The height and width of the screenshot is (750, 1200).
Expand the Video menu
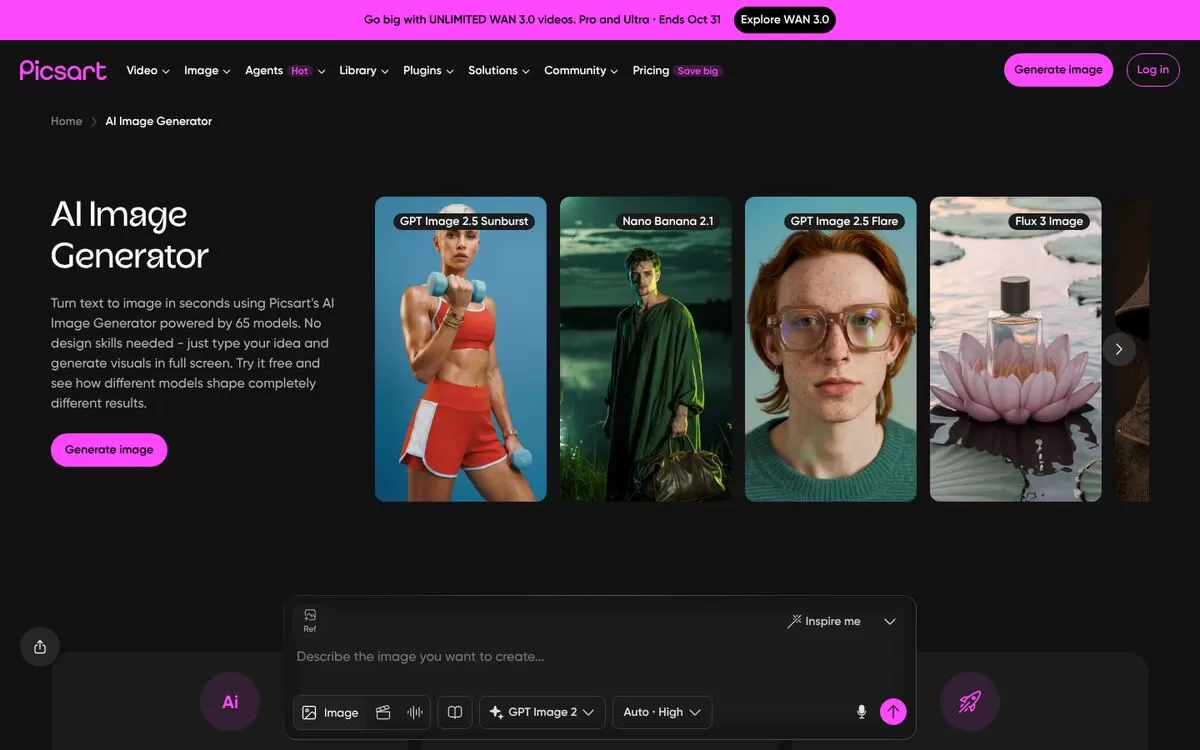[148, 71]
